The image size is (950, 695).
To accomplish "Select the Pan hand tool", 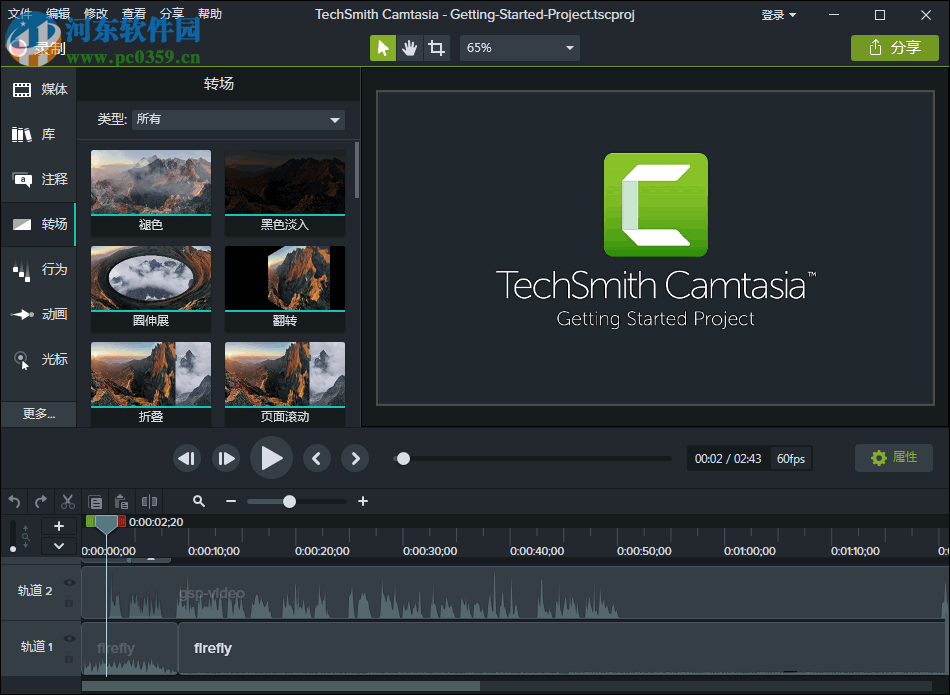I will 409,47.
